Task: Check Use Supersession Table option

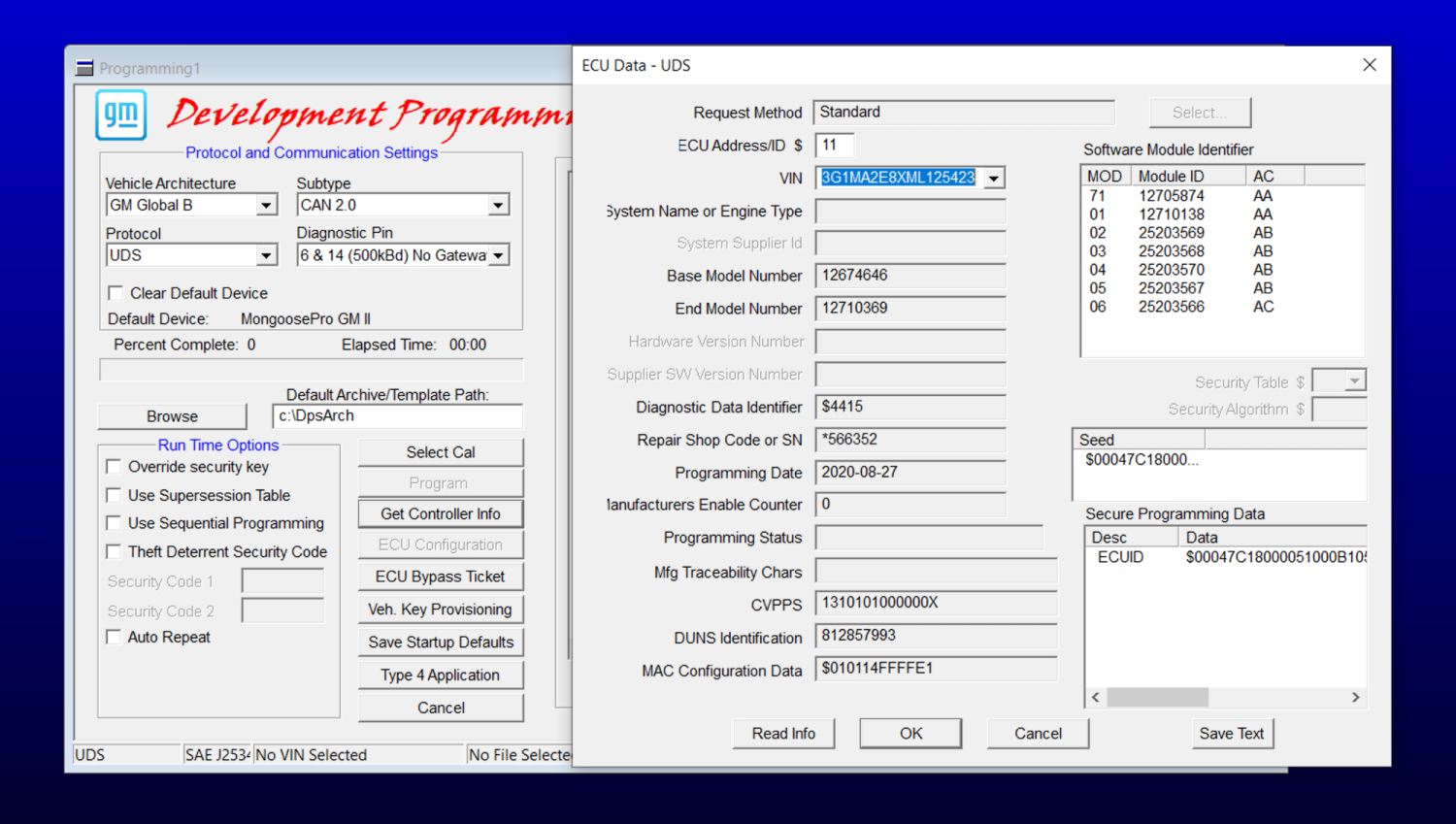Action: [x=114, y=495]
